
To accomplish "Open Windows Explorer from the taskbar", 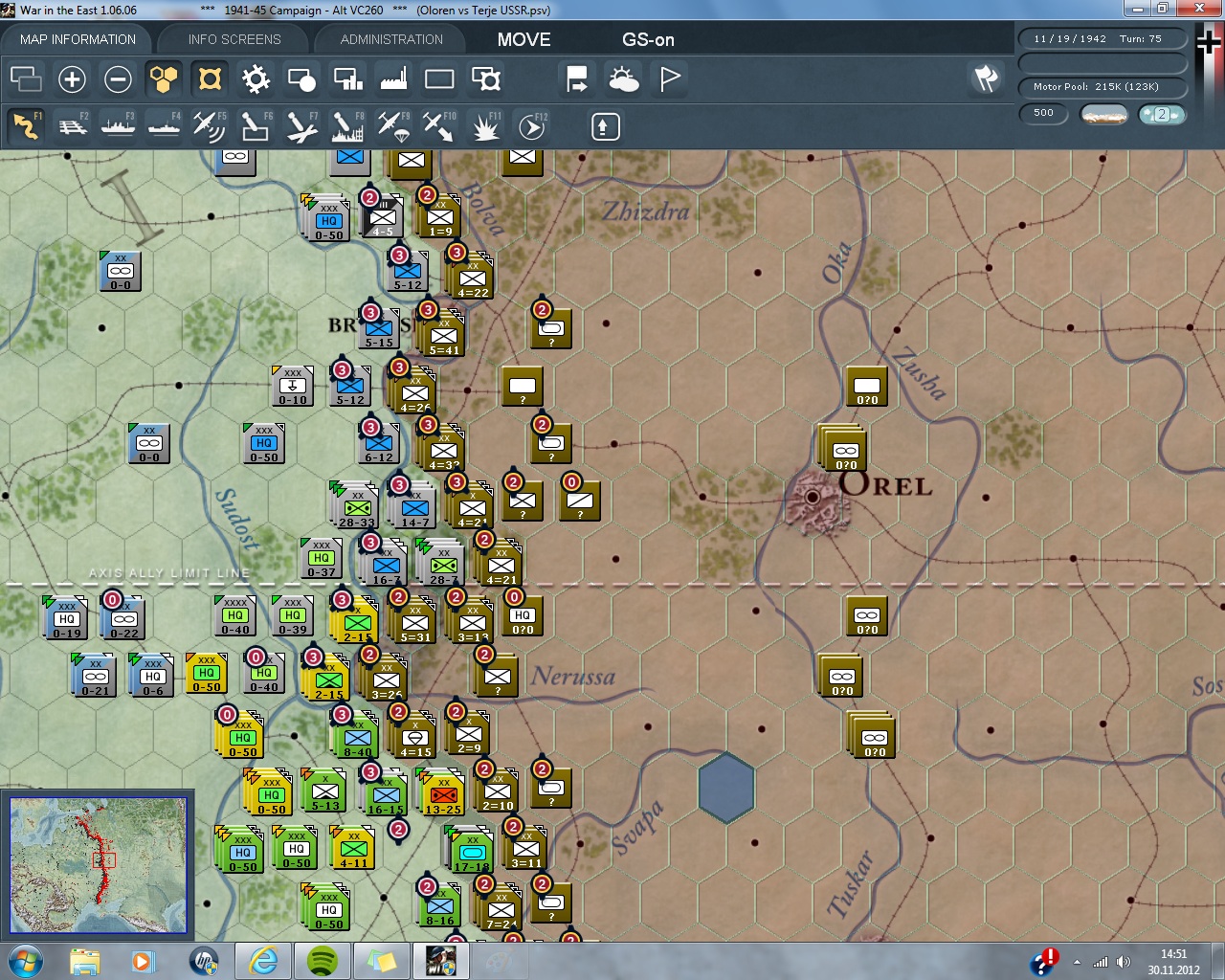I will point(85,961).
